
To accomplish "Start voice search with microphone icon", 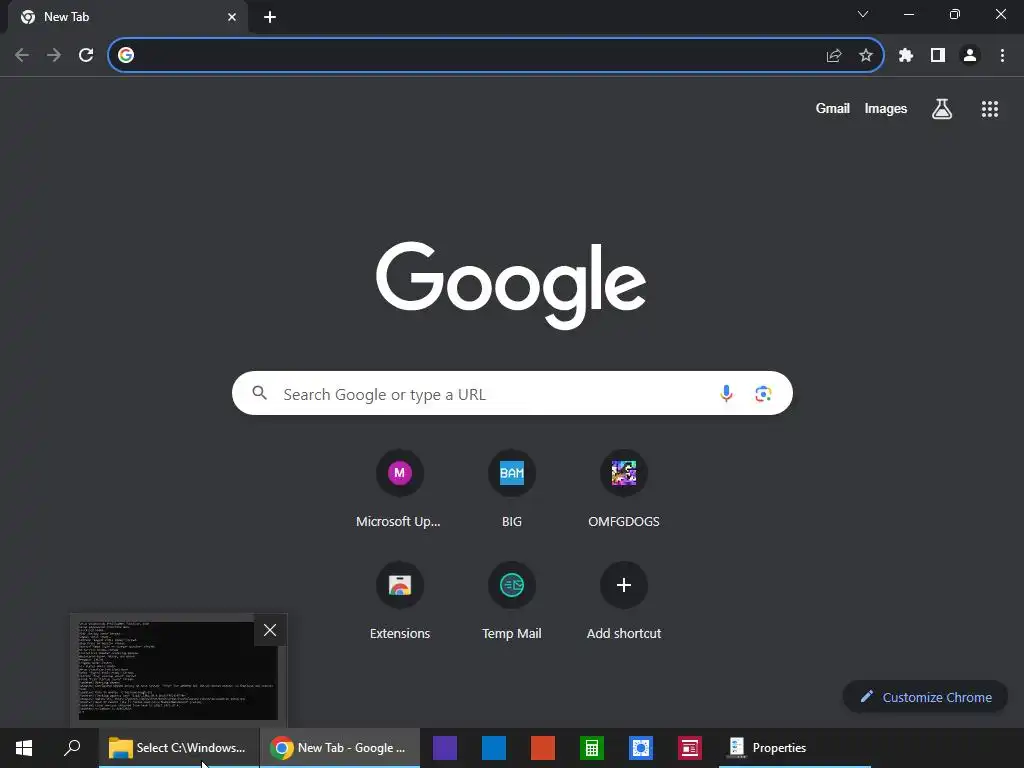I will (726, 394).
